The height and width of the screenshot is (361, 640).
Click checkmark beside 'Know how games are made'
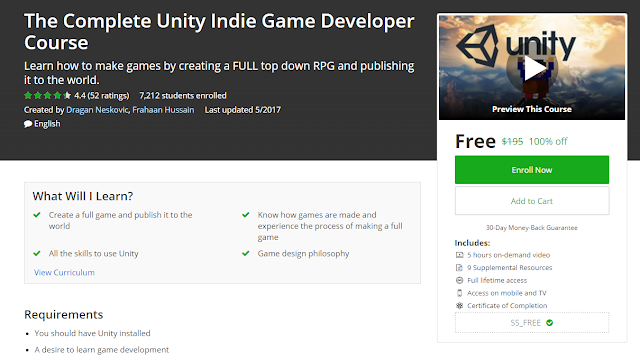[x=246, y=215]
